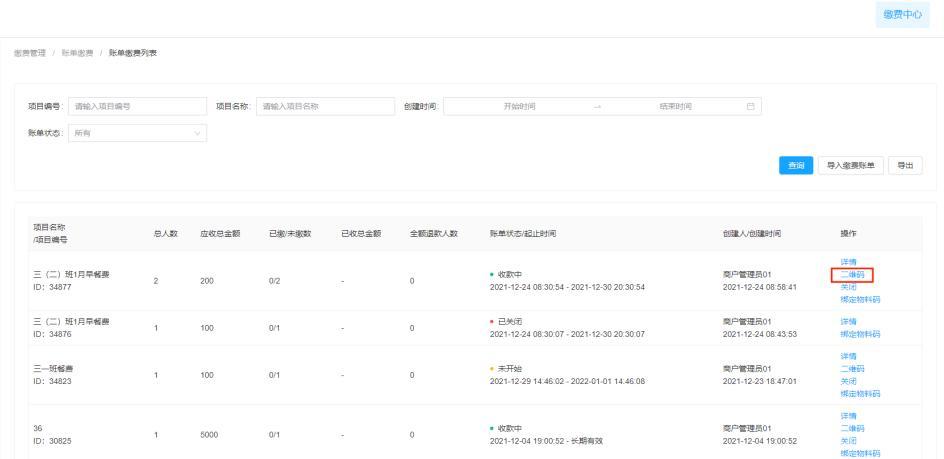Click the 已缴/未缴数 column header
This screenshot has height=459, width=944.
[290, 234]
